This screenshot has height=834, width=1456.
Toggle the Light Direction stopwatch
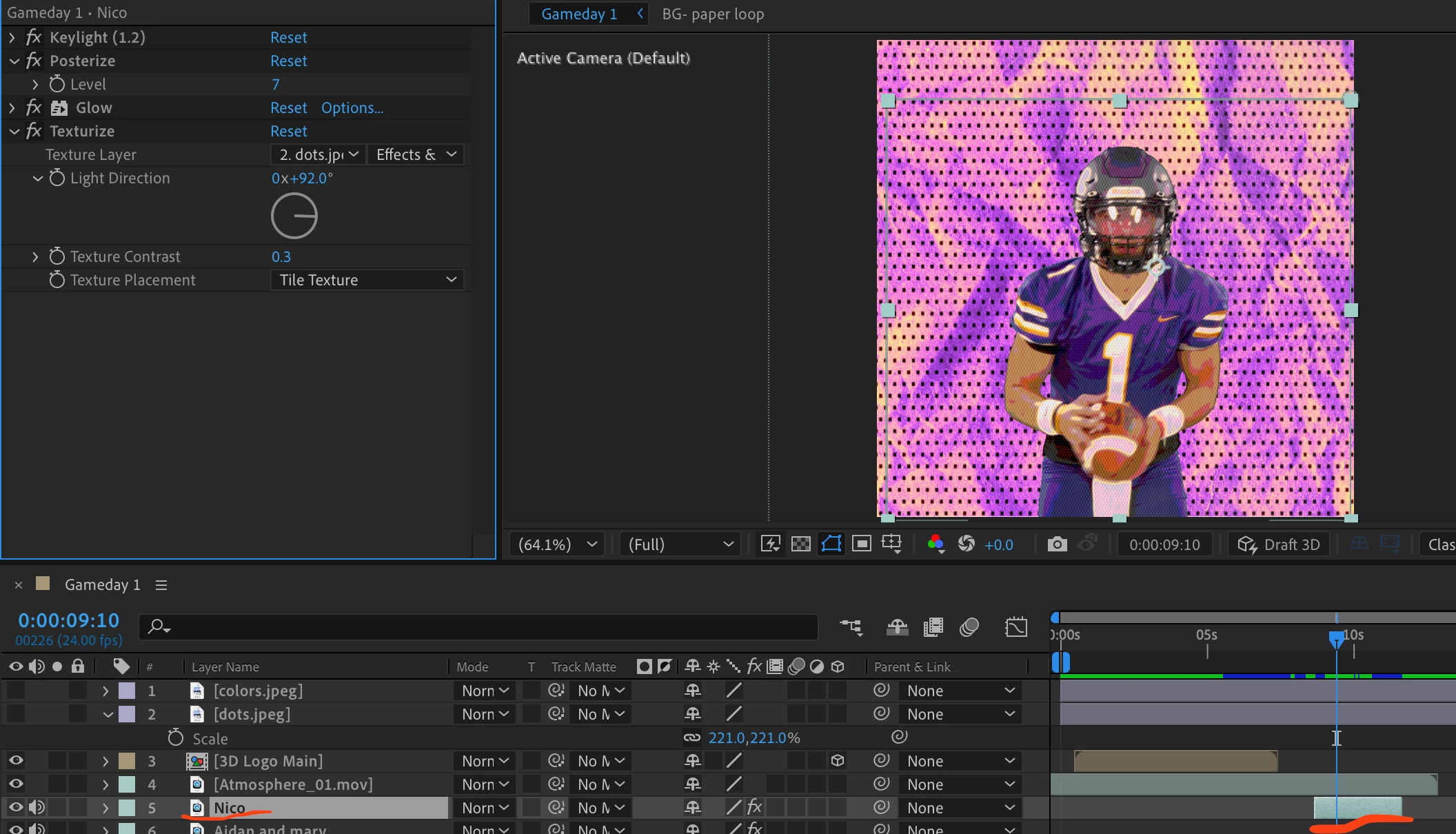57,179
